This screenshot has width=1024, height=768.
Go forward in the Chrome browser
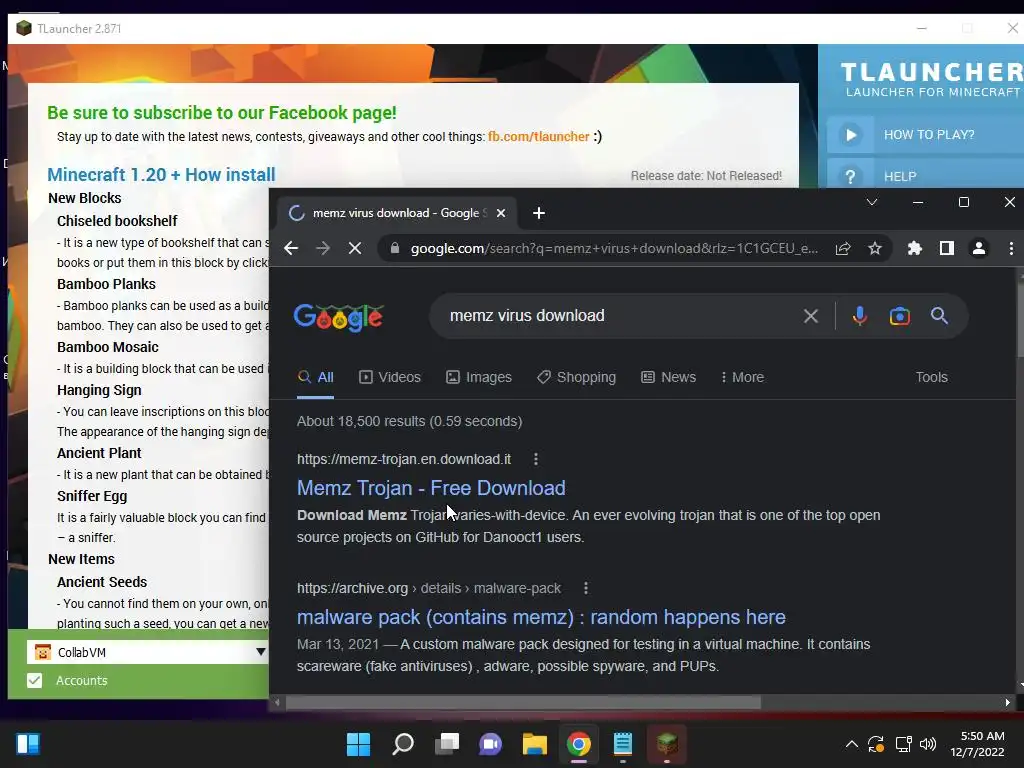coord(323,248)
